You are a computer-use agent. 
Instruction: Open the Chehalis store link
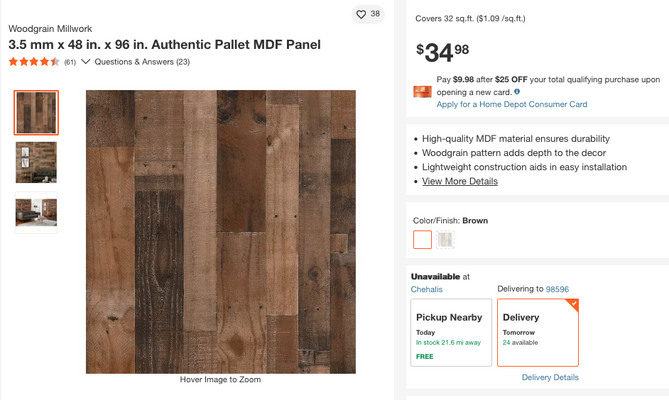tap(426, 290)
